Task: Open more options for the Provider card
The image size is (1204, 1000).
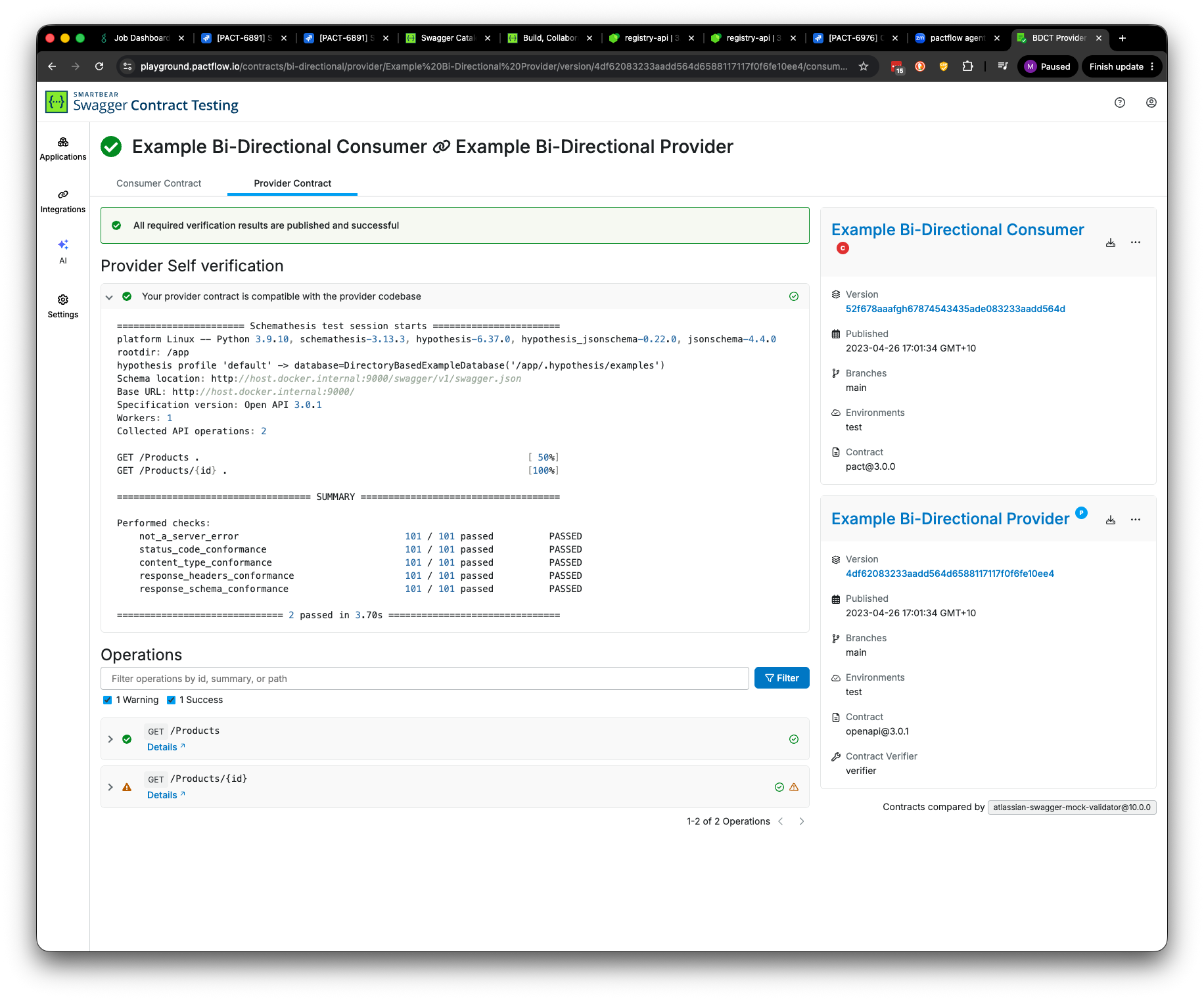Action: 1136,520
